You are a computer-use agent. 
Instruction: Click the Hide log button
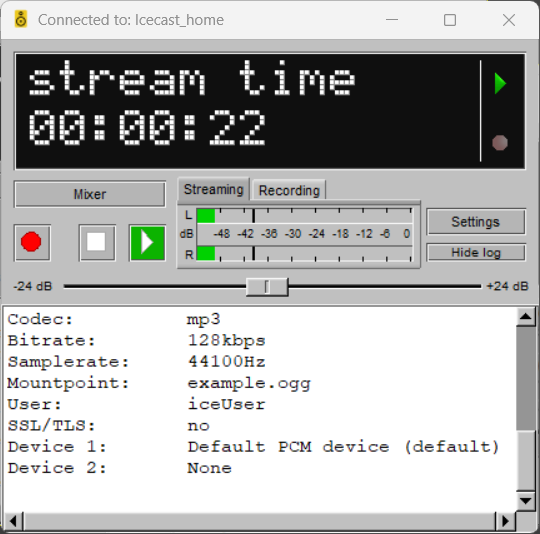click(x=476, y=253)
